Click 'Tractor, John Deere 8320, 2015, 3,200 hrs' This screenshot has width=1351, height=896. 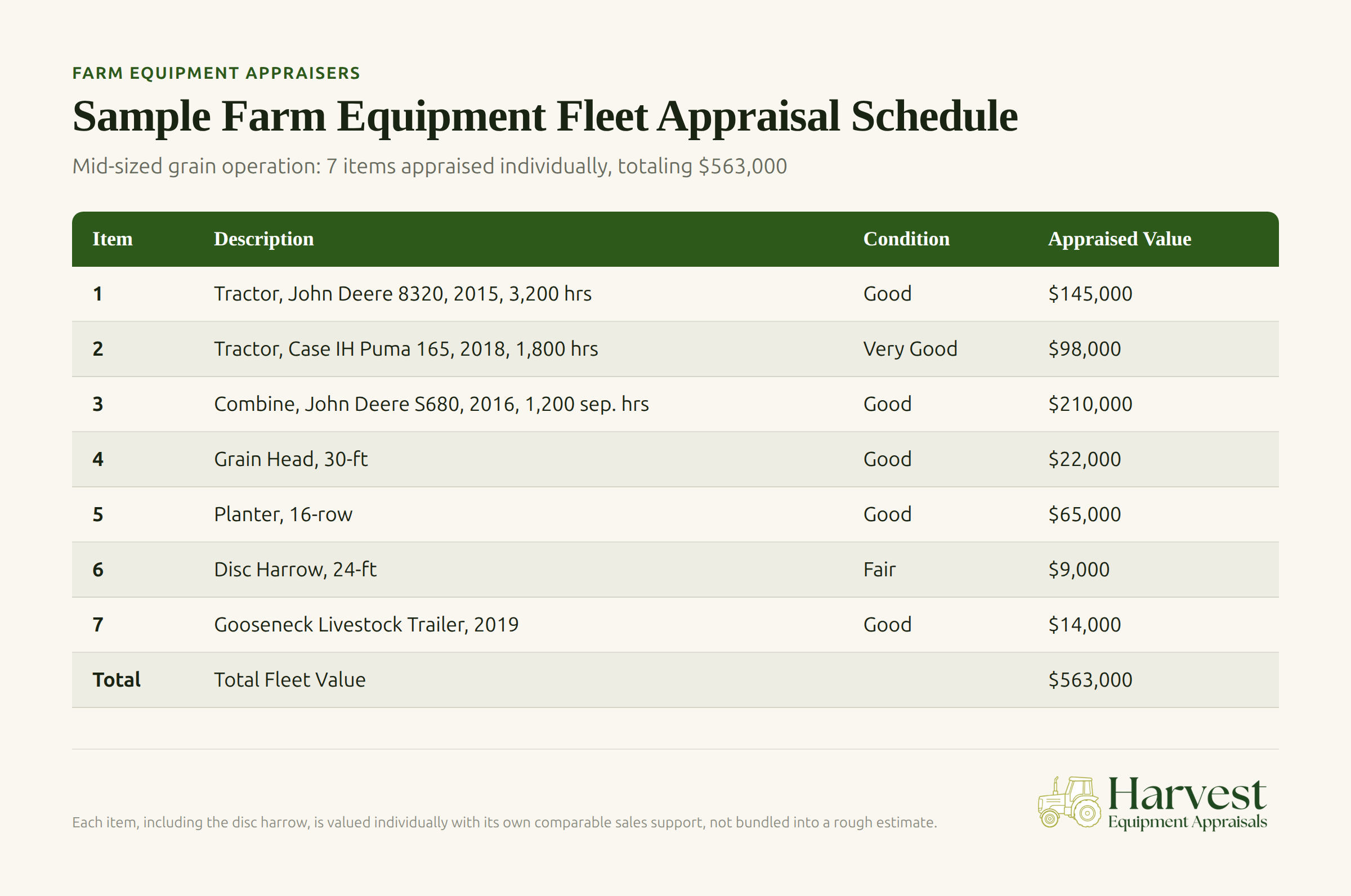(403, 294)
